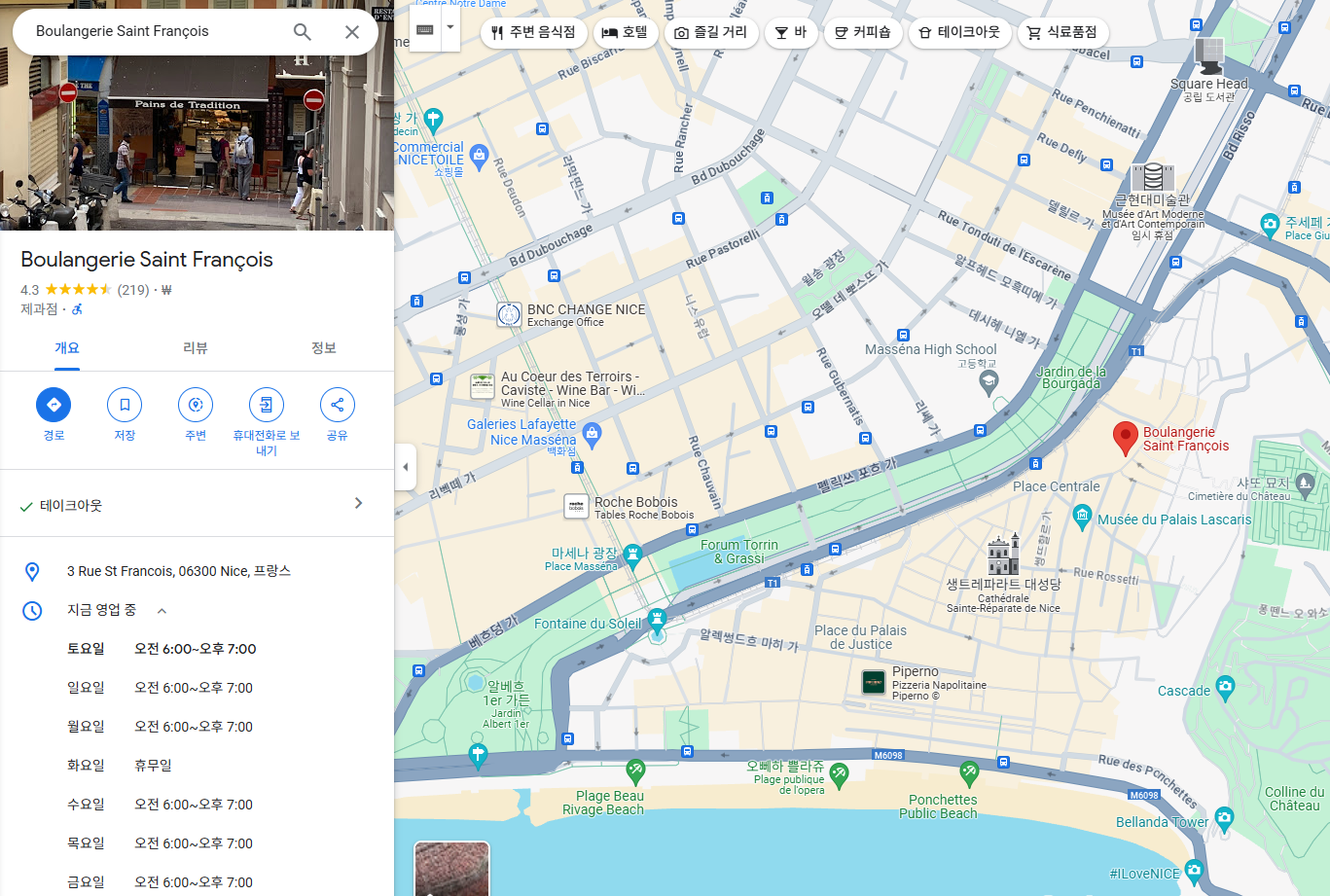The image size is (1330, 896).
Task: Click the search input field
Action: [x=156, y=31]
